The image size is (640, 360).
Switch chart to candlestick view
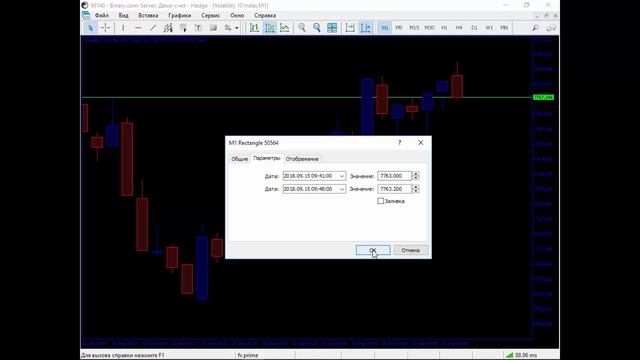[269, 28]
